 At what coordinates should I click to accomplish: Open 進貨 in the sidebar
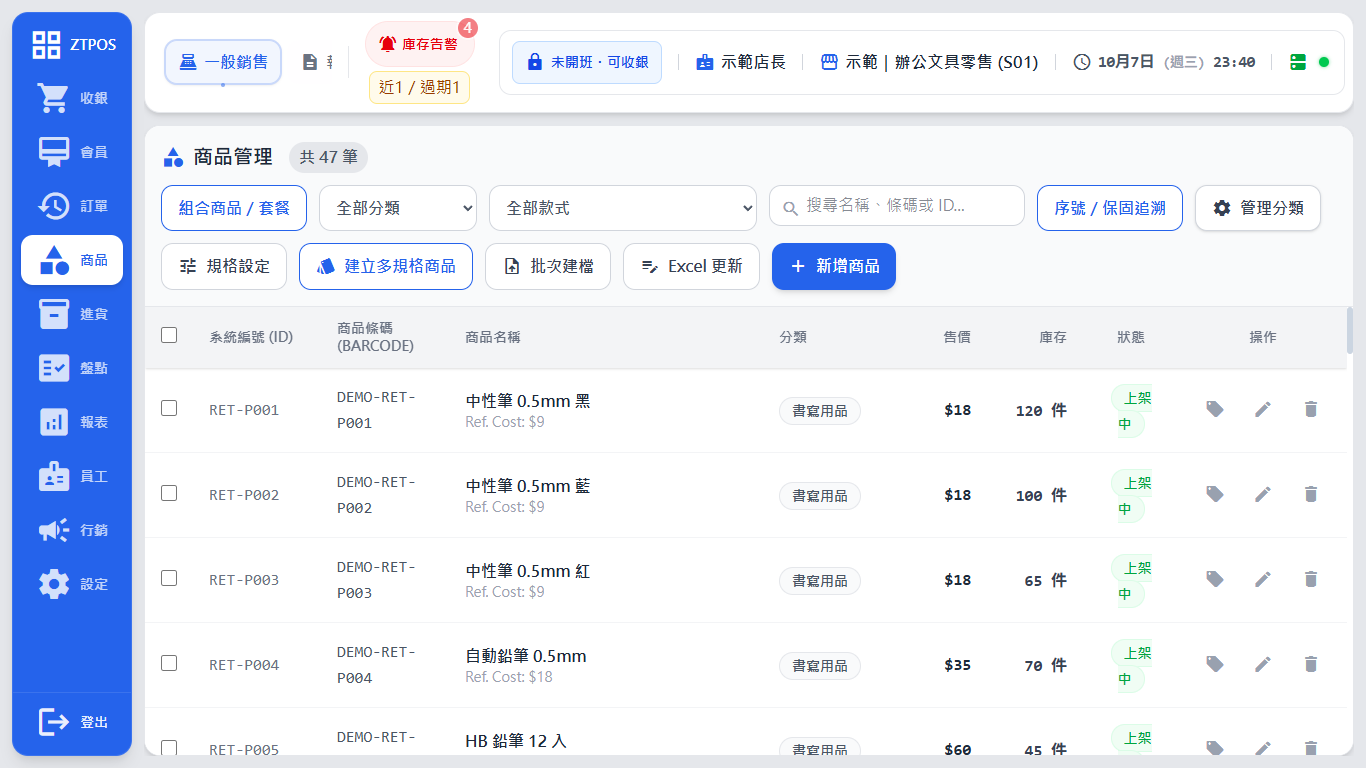(x=72, y=314)
